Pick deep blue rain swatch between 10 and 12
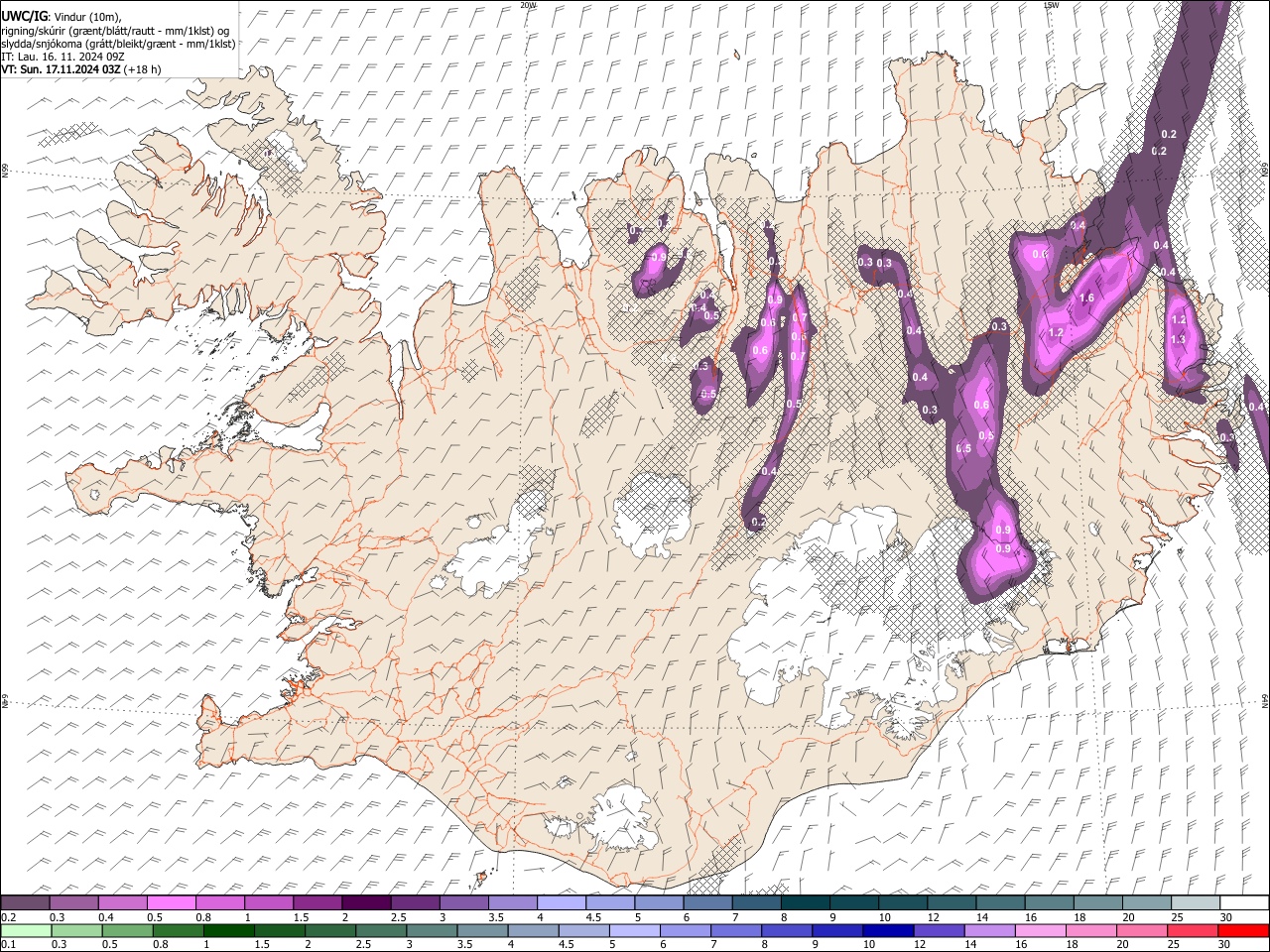The height and width of the screenshot is (952, 1270). tap(888, 930)
